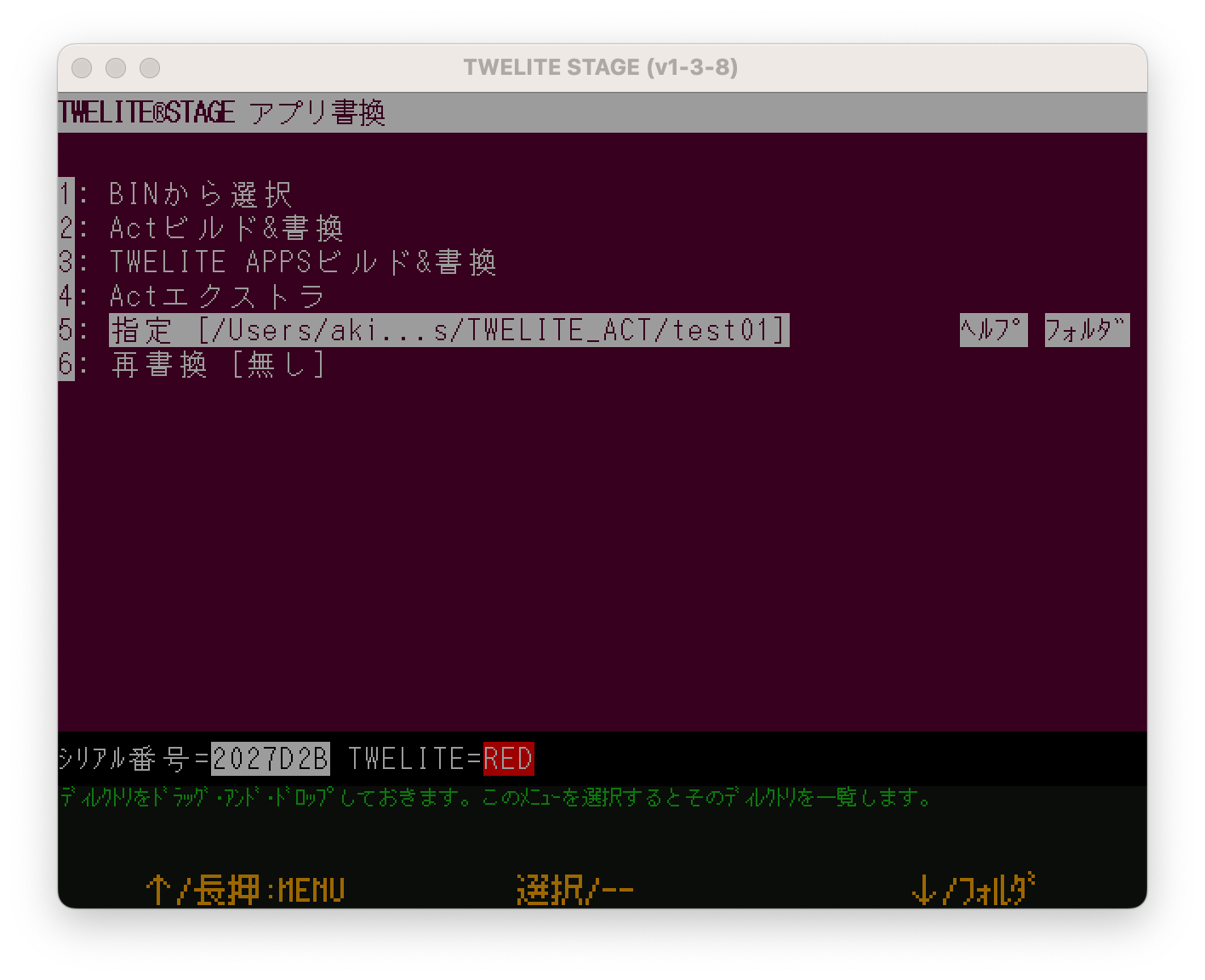Click the serial number 2027D2B field

[x=269, y=757]
